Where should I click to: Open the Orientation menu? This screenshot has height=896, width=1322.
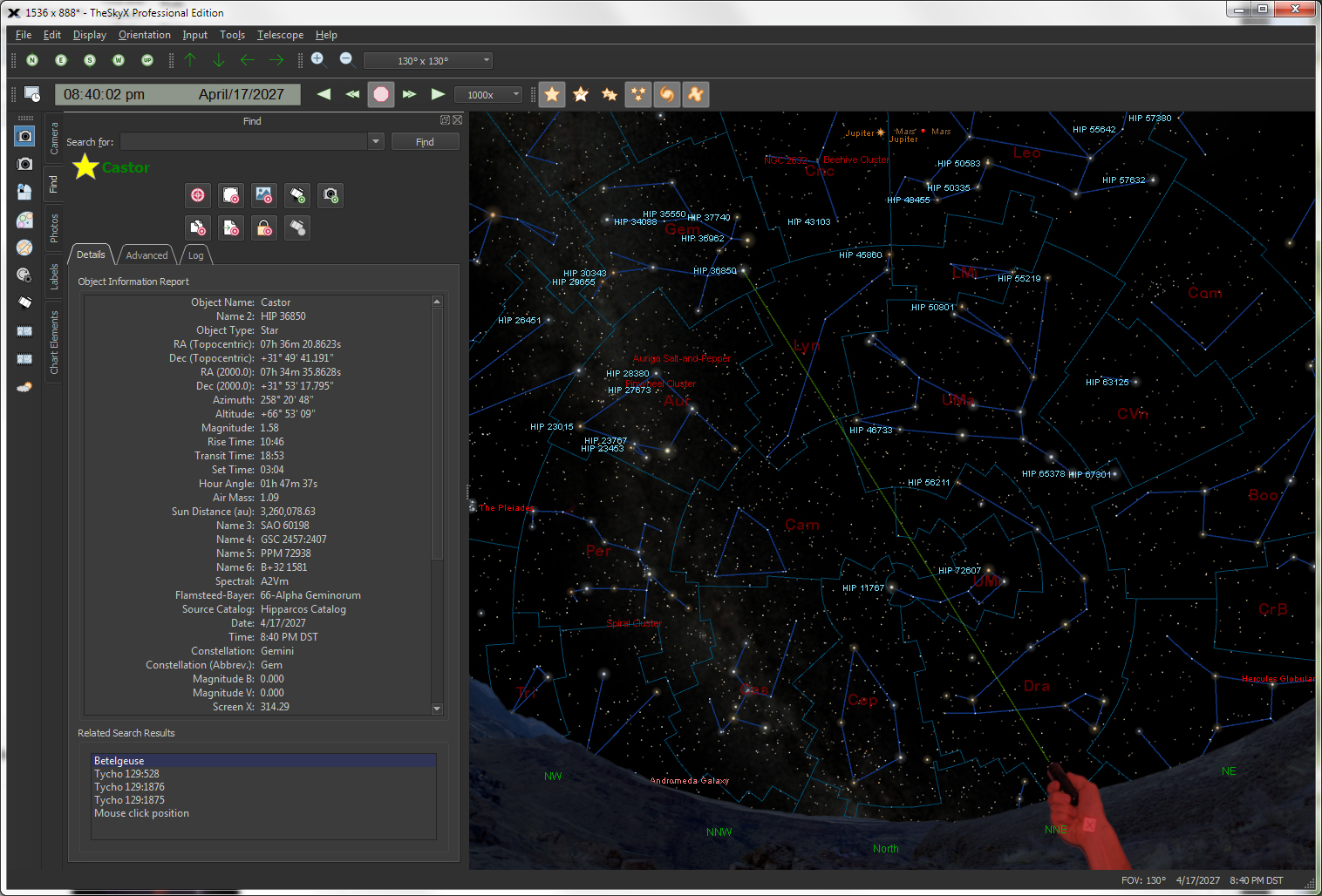click(x=145, y=35)
